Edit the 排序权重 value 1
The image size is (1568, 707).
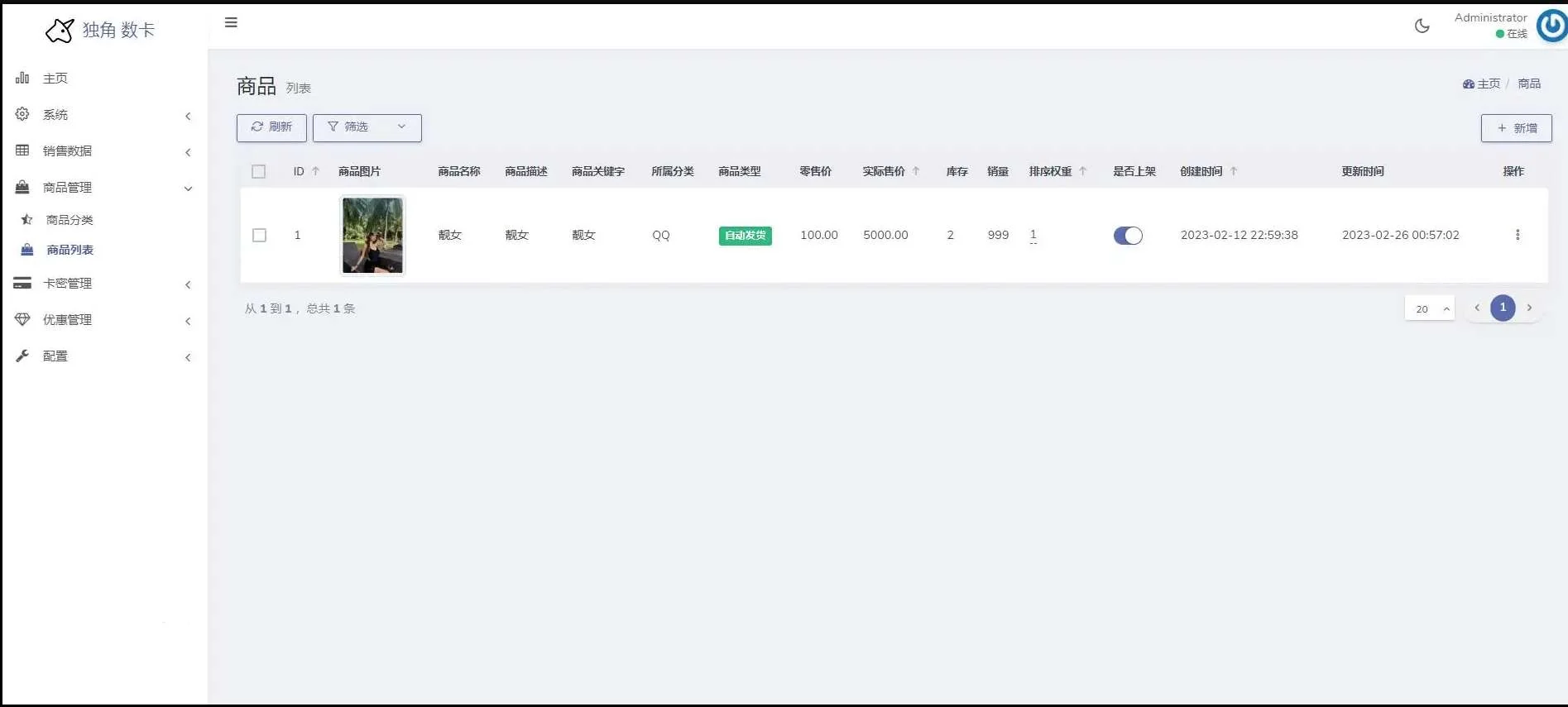1033,235
